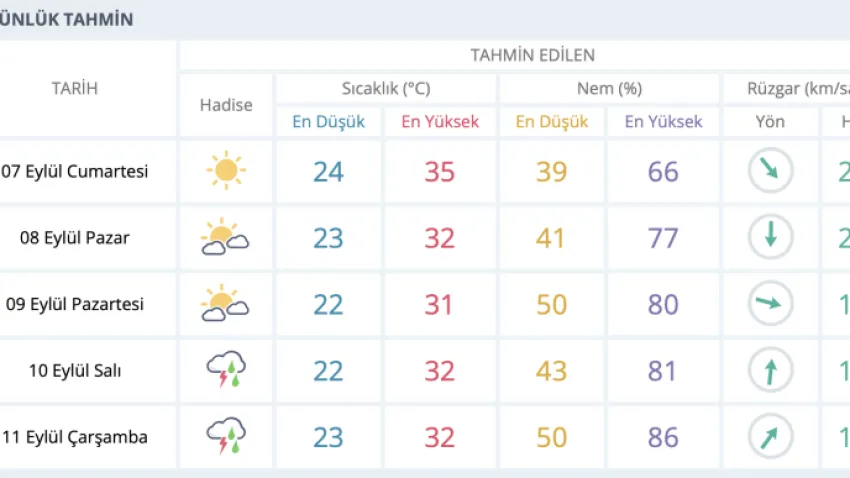The image size is (850, 478).
Task: Click the Sıcaklık (°C) header
Action: (386, 88)
